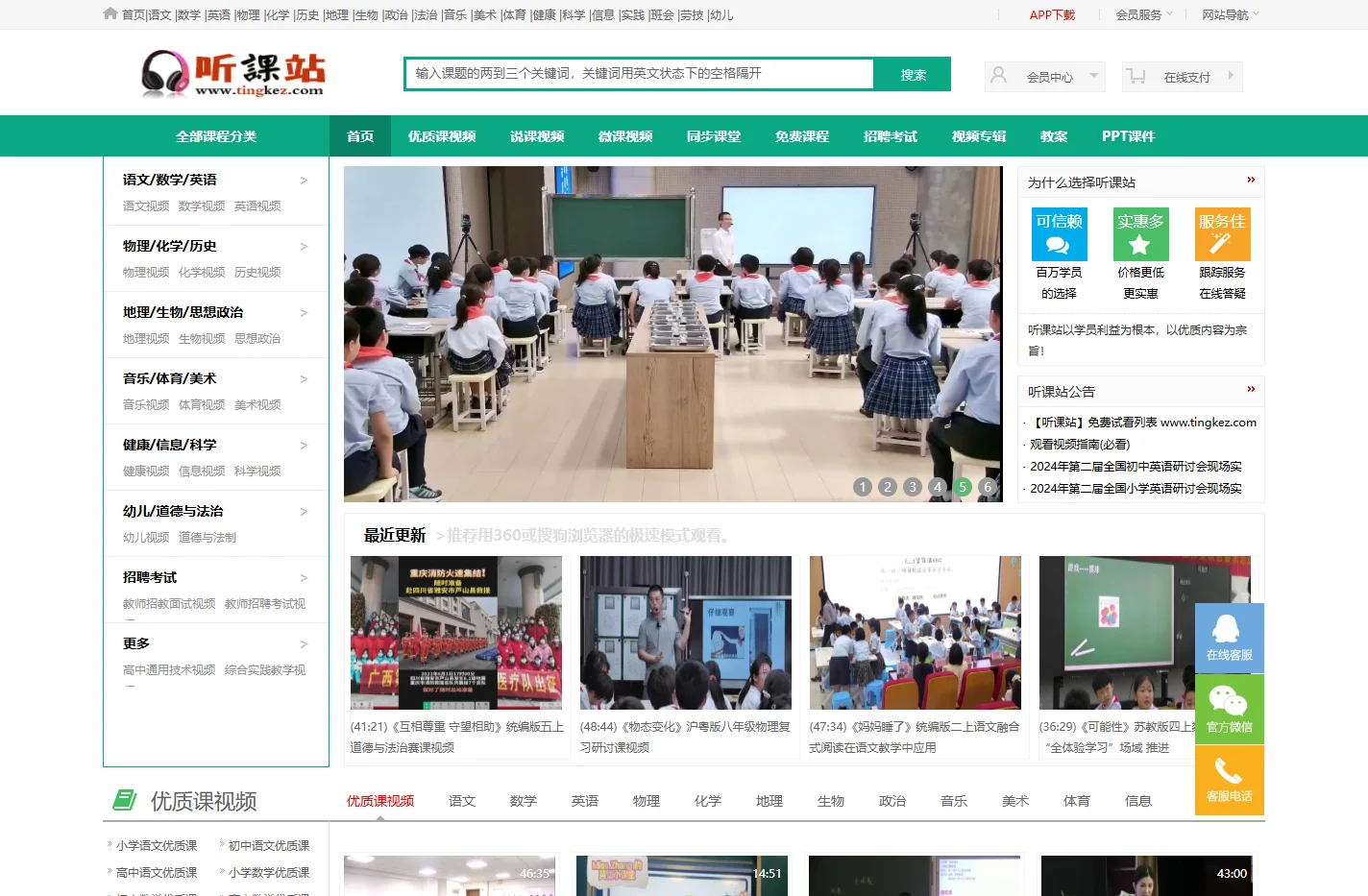1368x896 pixels.
Task: Go to carousel slide 4
Action: pyautogui.click(x=938, y=487)
